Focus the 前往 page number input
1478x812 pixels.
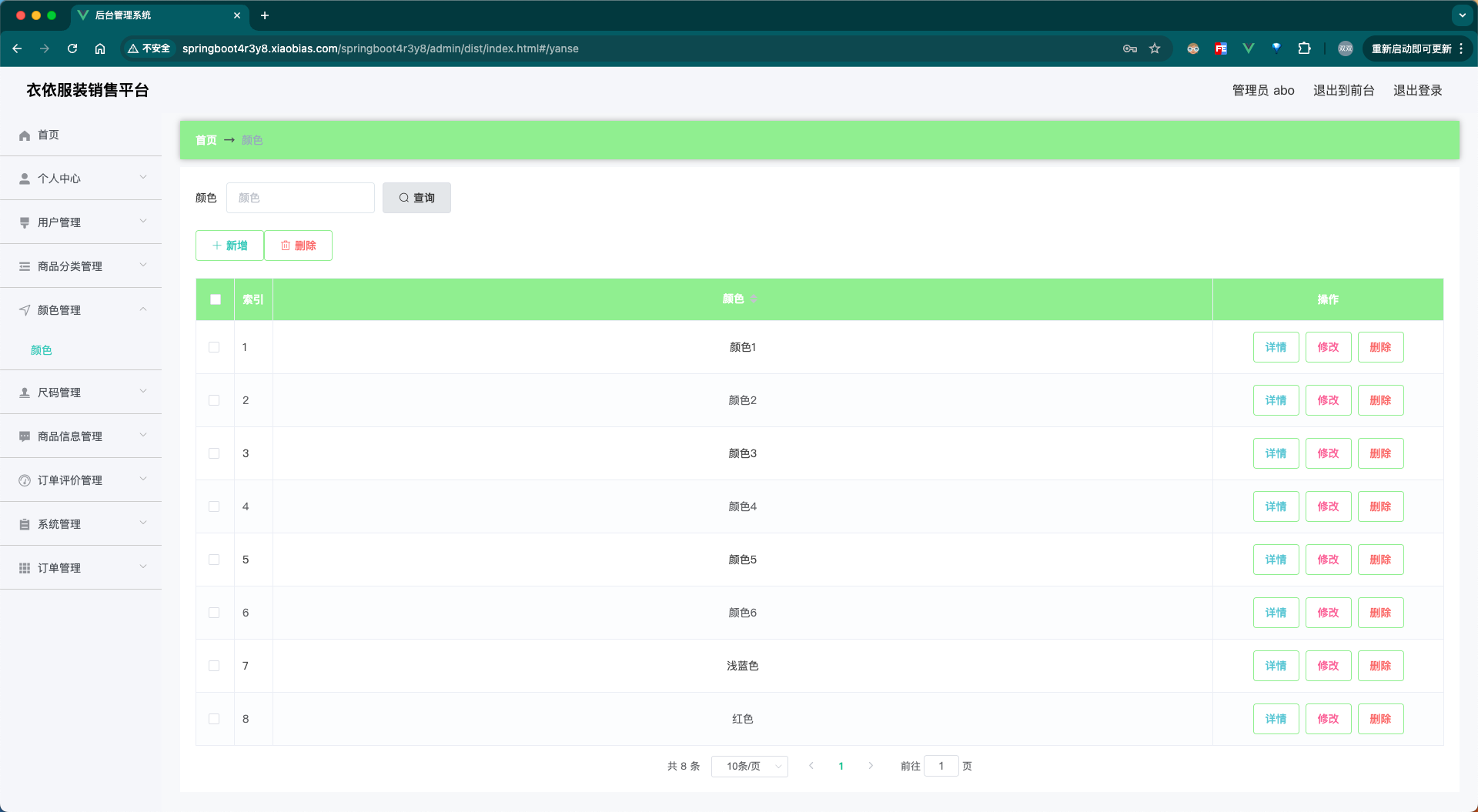pyautogui.click(x=941, y=766)
